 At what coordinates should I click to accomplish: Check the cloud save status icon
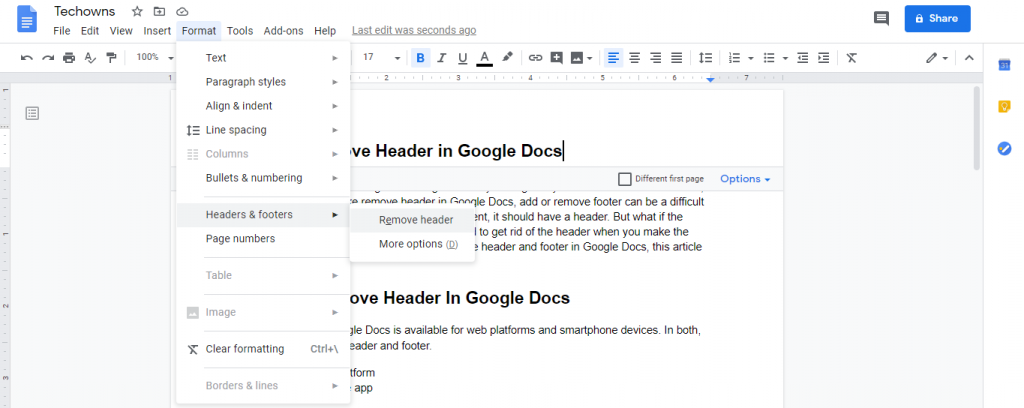point(182,11)
